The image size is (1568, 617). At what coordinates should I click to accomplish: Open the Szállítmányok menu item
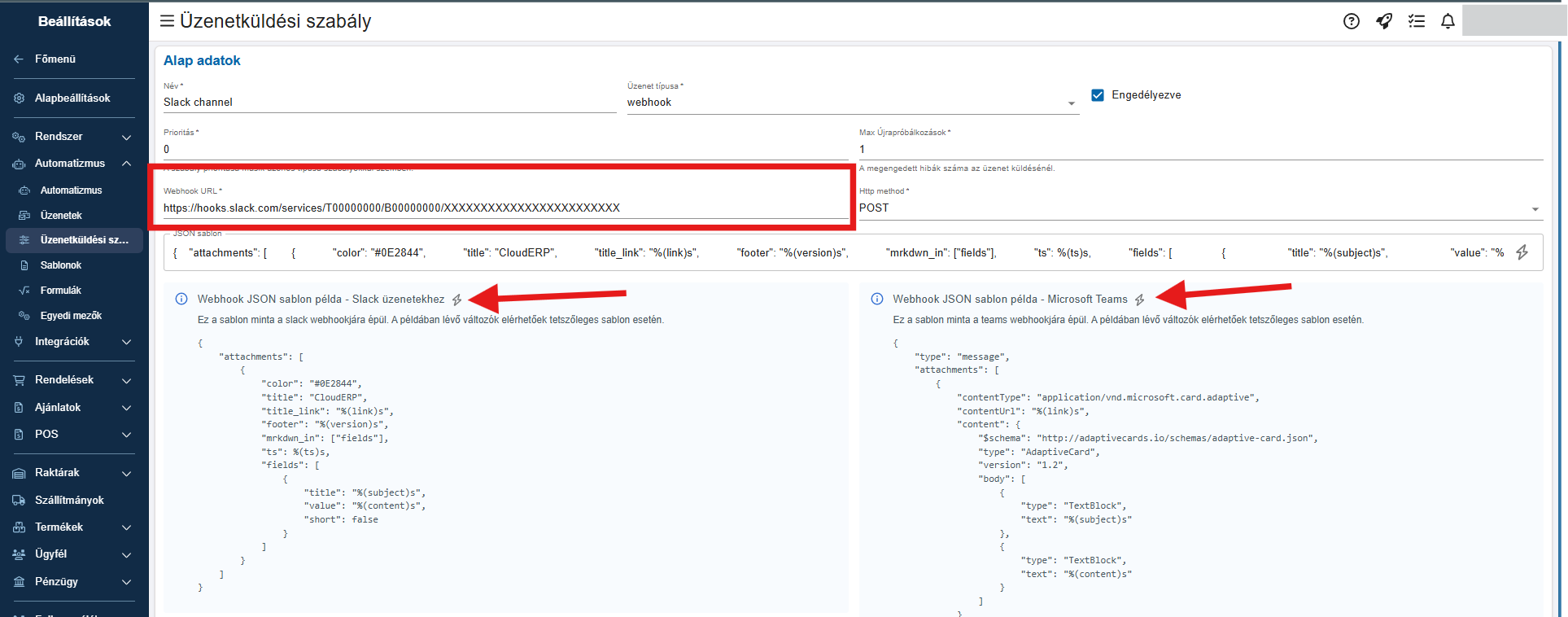point(69,501)
